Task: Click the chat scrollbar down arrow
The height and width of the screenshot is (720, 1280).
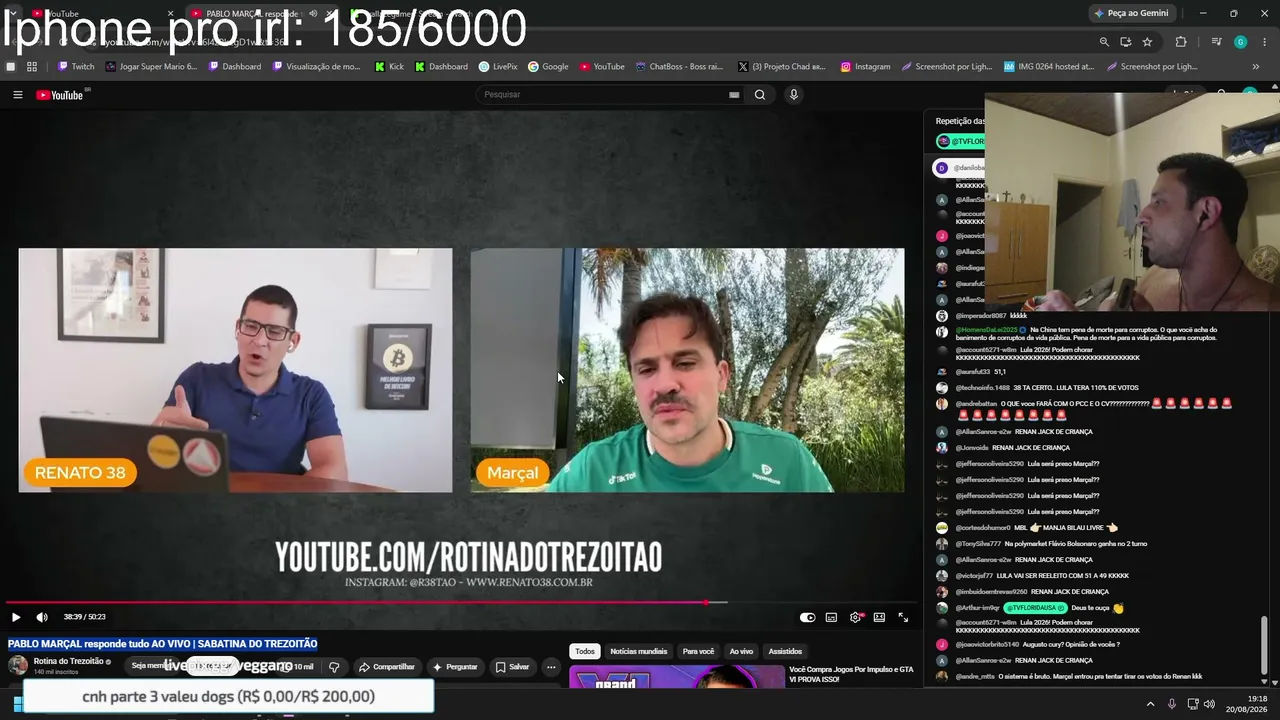Action: (x=1264, y=681)
